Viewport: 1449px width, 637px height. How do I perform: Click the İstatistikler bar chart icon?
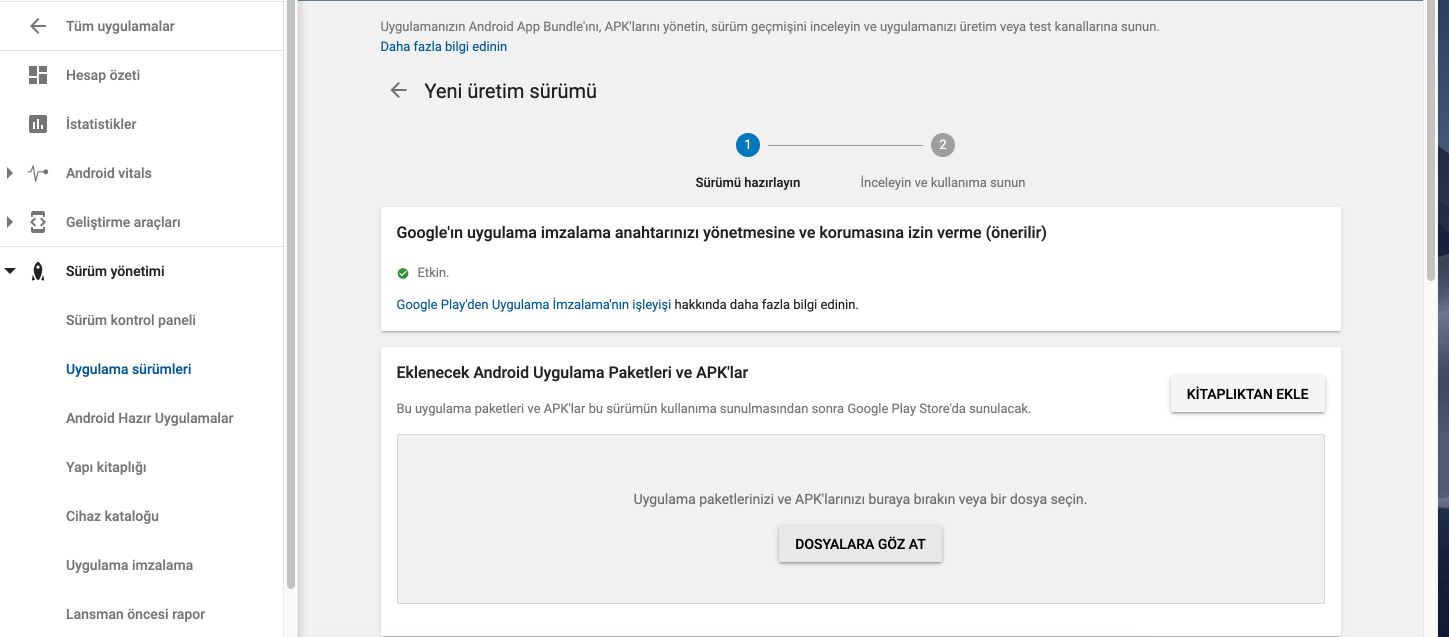(x=38, y=124)
